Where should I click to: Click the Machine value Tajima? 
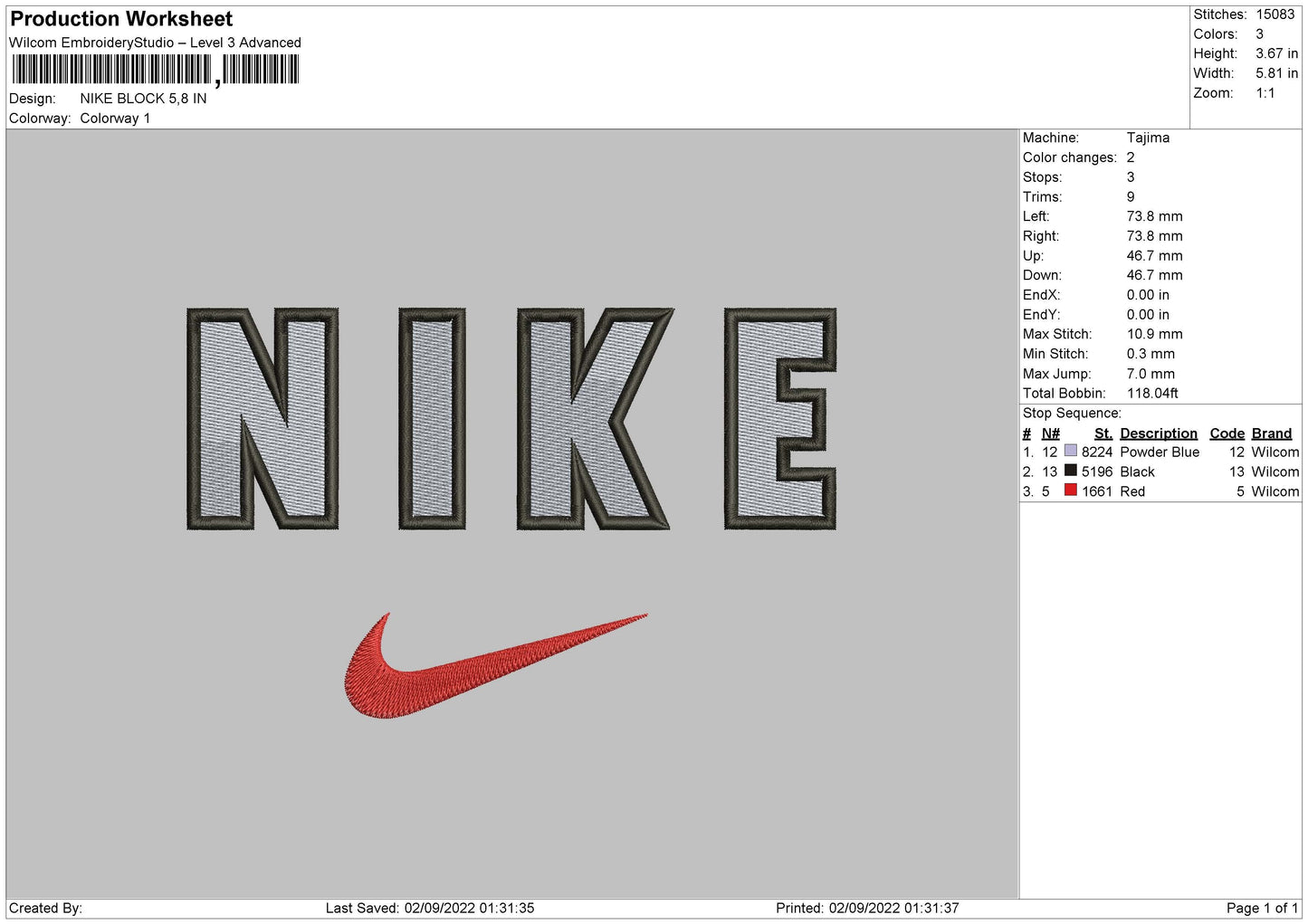(1148, 138)
